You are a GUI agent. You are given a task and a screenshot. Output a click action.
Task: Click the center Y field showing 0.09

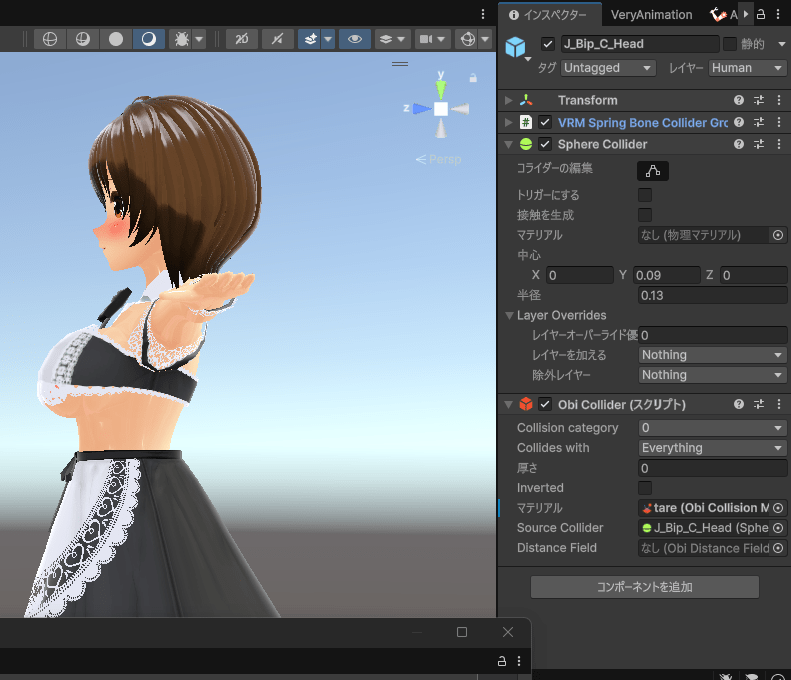click(666, 275)
